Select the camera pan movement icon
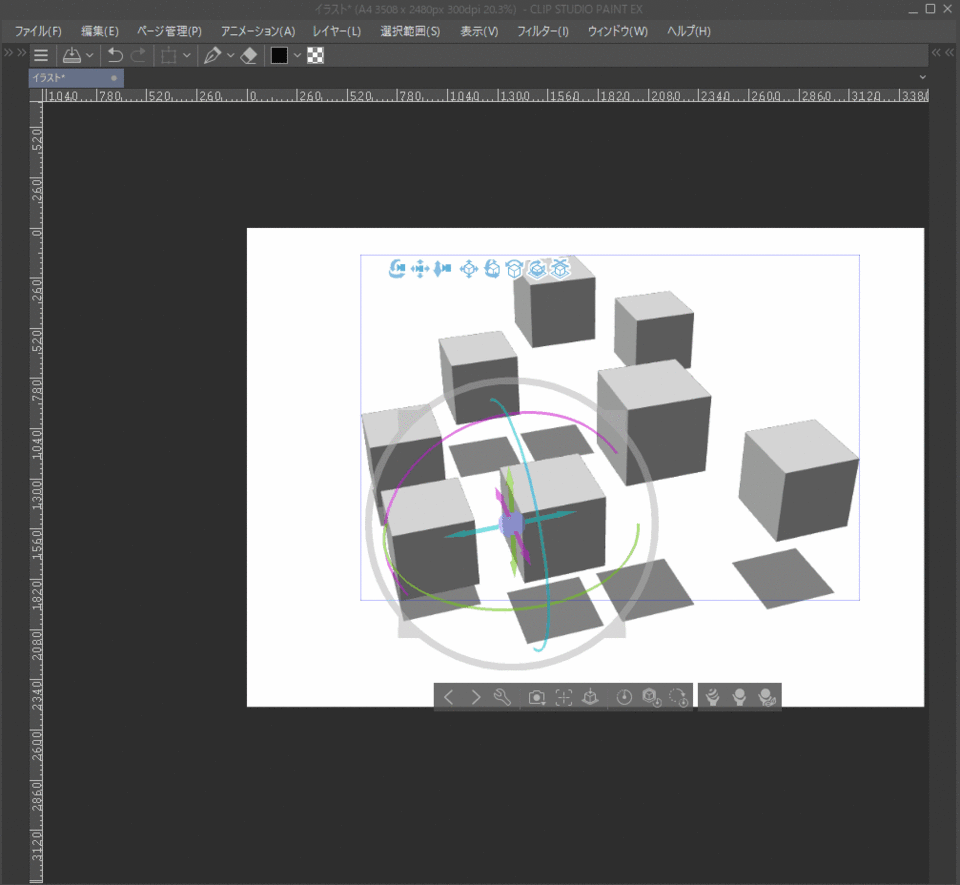 point(420,268)
